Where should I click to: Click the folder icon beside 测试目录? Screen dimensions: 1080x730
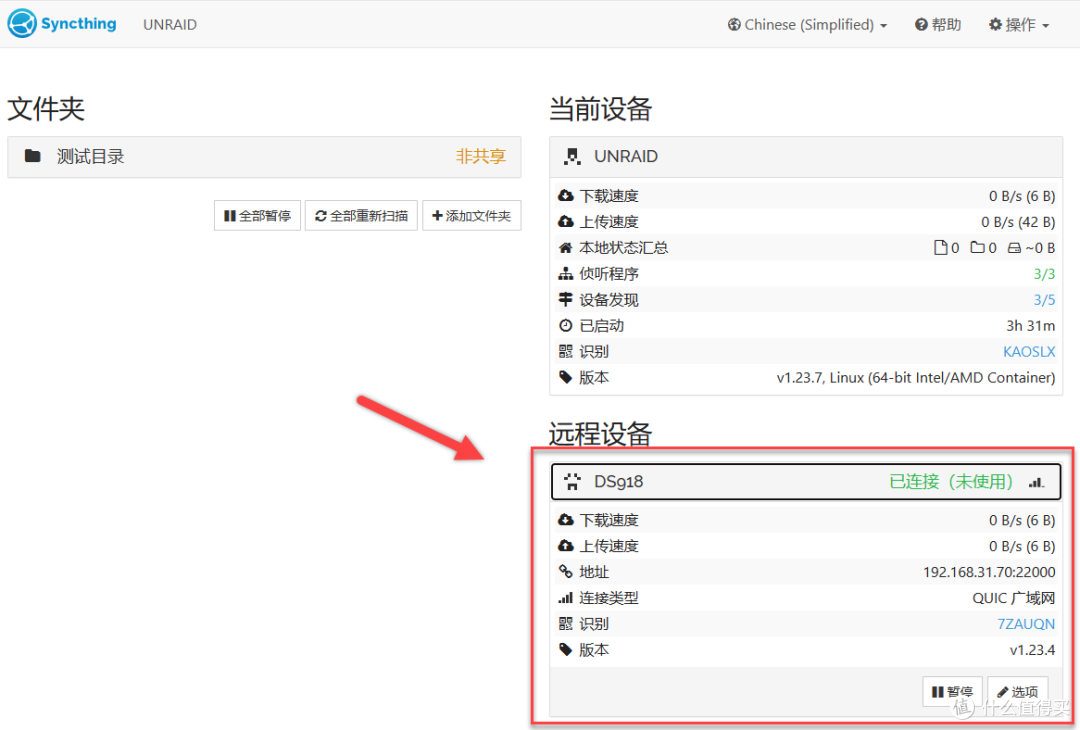32,156
